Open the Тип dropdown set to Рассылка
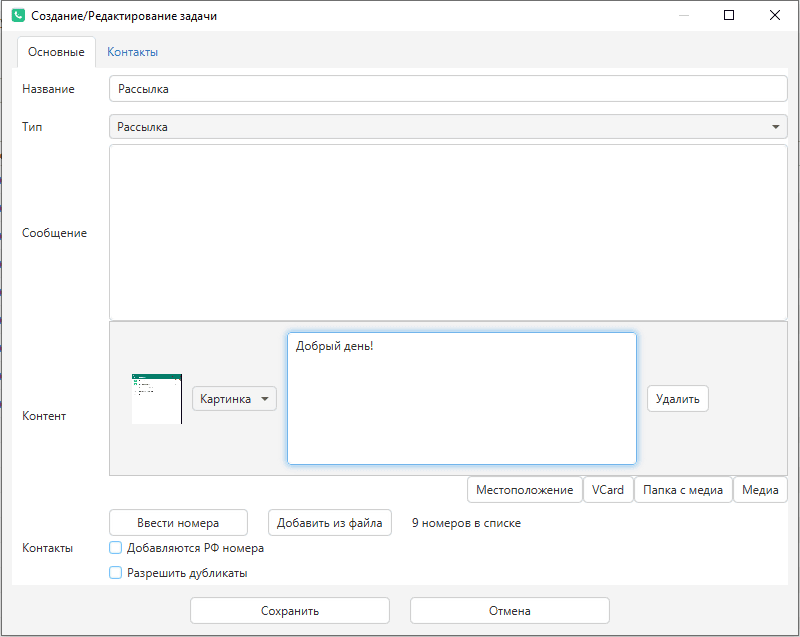This screenshot has height=637, width=800. (448, 126)
